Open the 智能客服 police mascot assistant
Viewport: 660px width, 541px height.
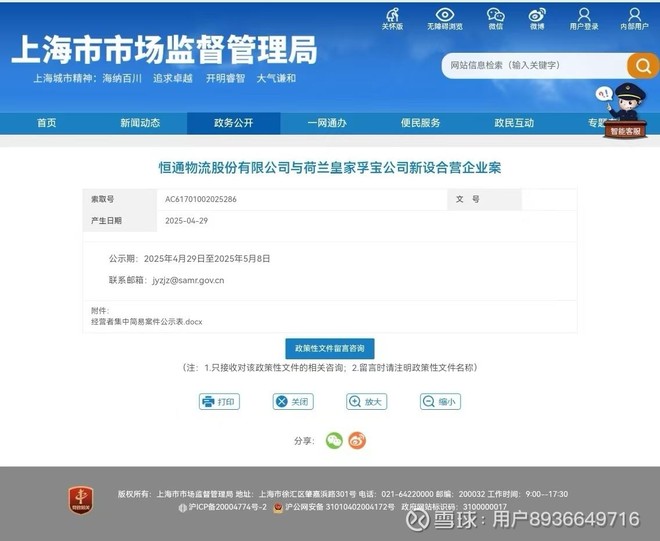pyautogui.click(x=623, y=110)
